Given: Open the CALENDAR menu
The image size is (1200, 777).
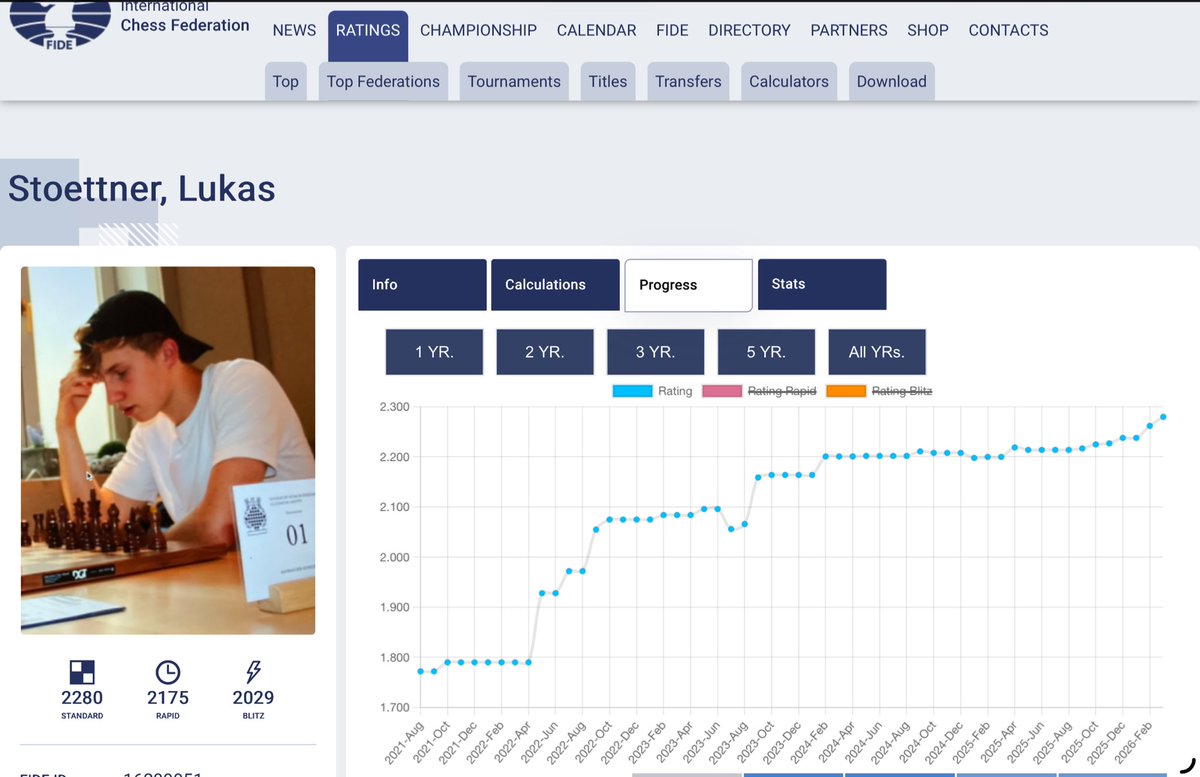Looking at the screenshot, I should coord(596,30).
